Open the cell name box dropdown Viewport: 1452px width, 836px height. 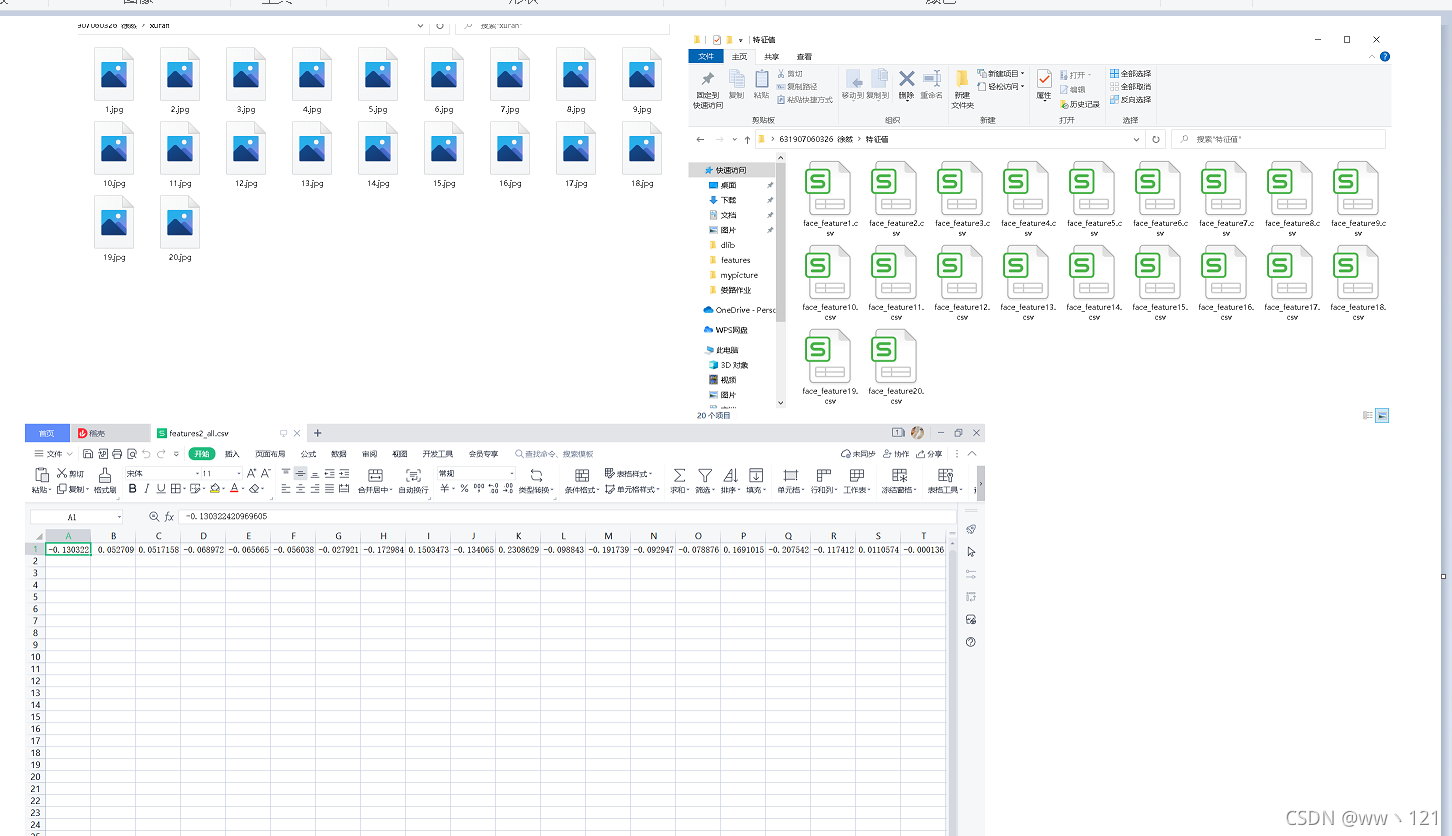click(119, 518)
